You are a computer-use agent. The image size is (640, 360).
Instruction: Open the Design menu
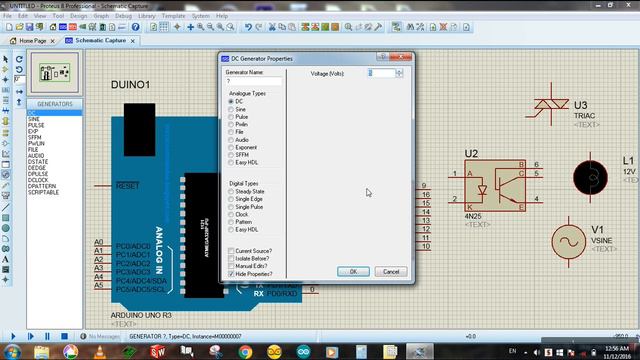pyautogui.click(x=78, y=16)
